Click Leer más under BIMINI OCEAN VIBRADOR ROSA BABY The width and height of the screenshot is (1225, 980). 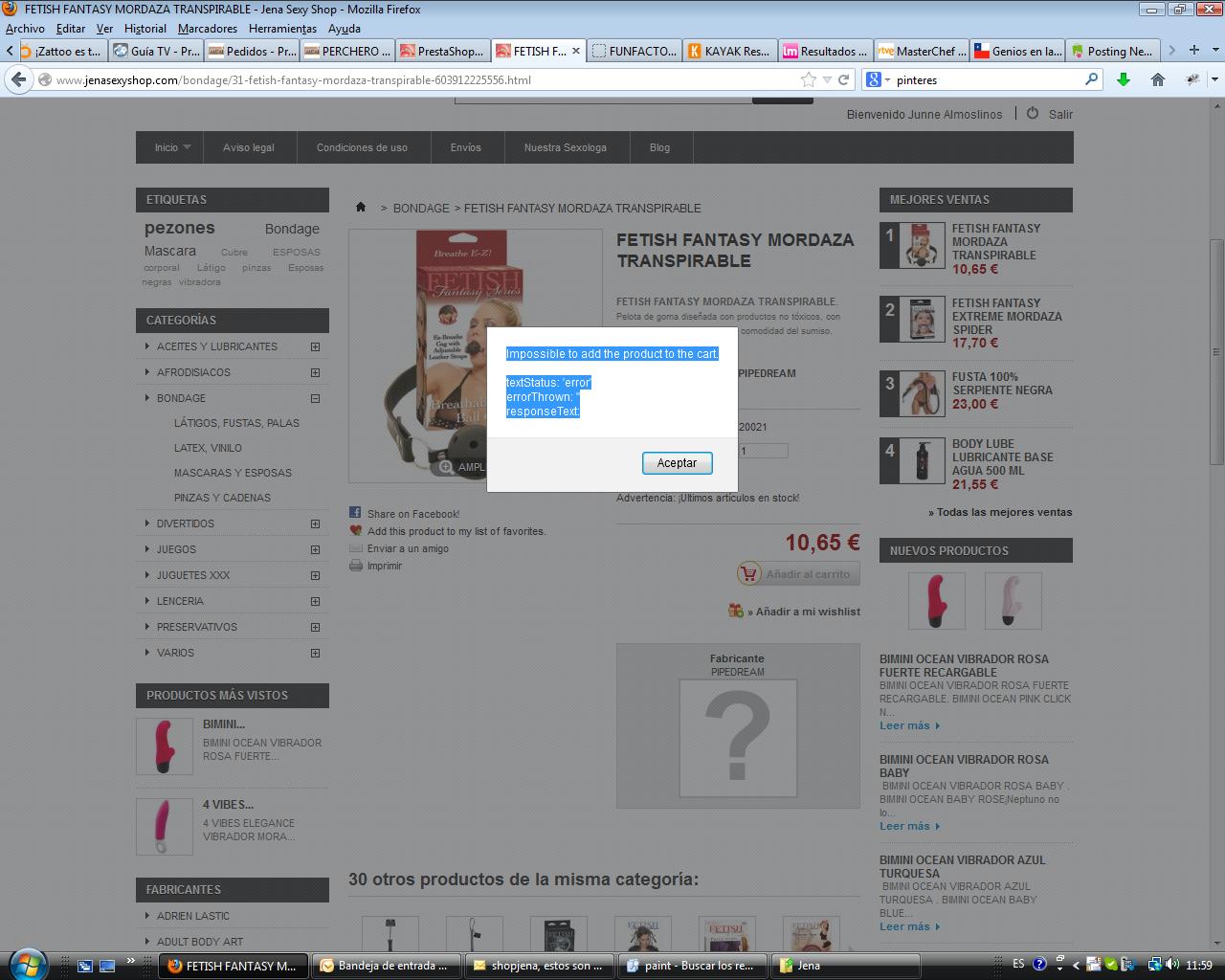(x=909, y=826)
